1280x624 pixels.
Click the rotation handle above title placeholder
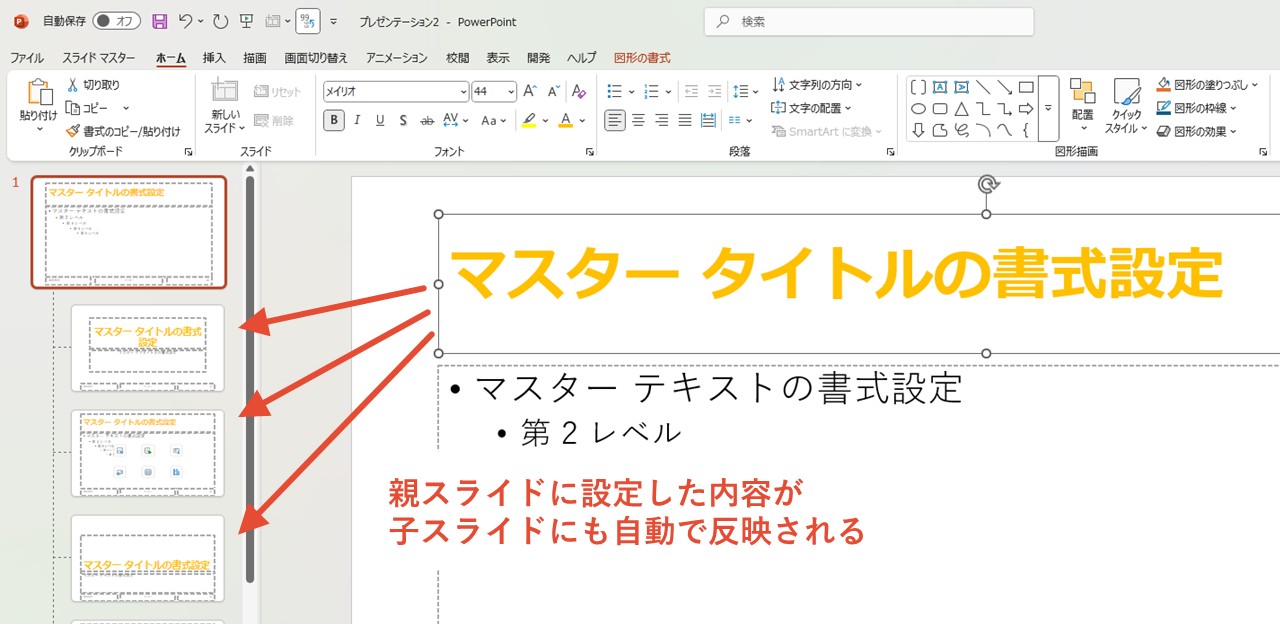pos(987,184)
